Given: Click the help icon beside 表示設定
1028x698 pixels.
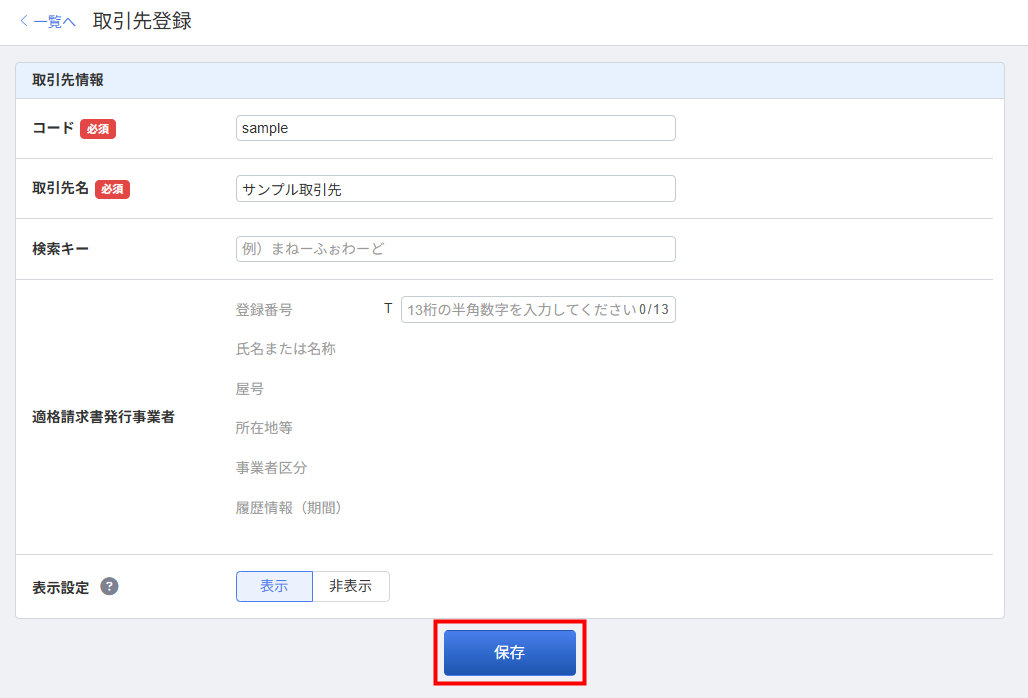Looking at the screenshot, I should (110, 587).
